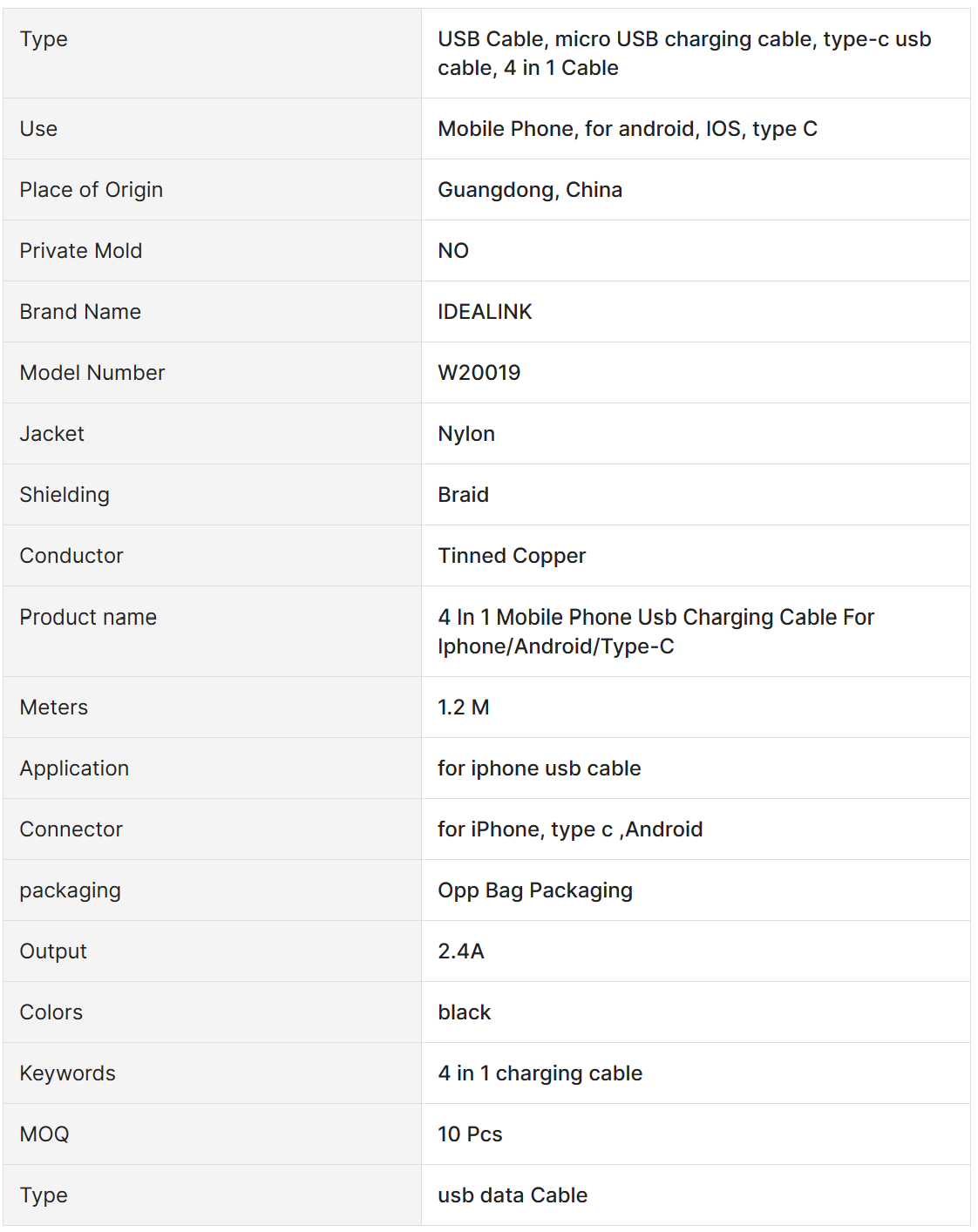Click the Place of Origin label
This screenshot has width=978, height=1232.
coord(92,190)
